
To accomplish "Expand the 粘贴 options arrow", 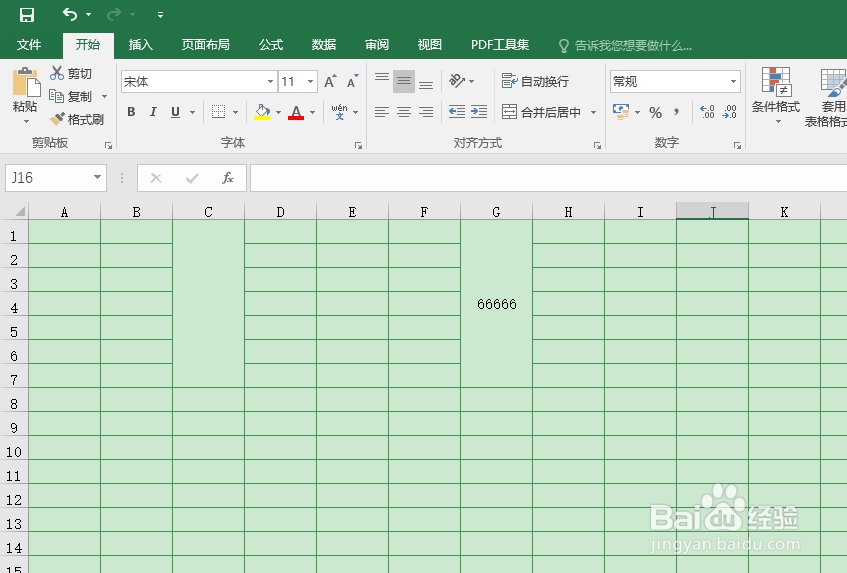I will click(26, 122).
